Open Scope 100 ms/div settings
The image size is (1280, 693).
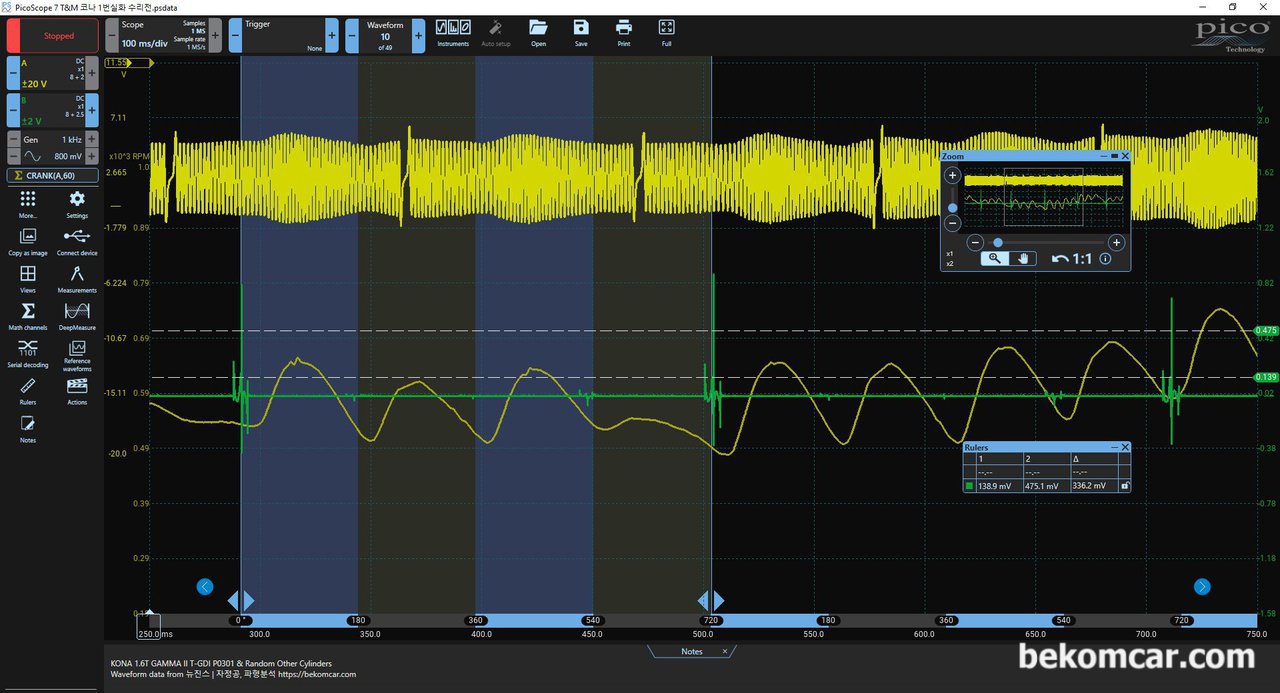point(163,36)
